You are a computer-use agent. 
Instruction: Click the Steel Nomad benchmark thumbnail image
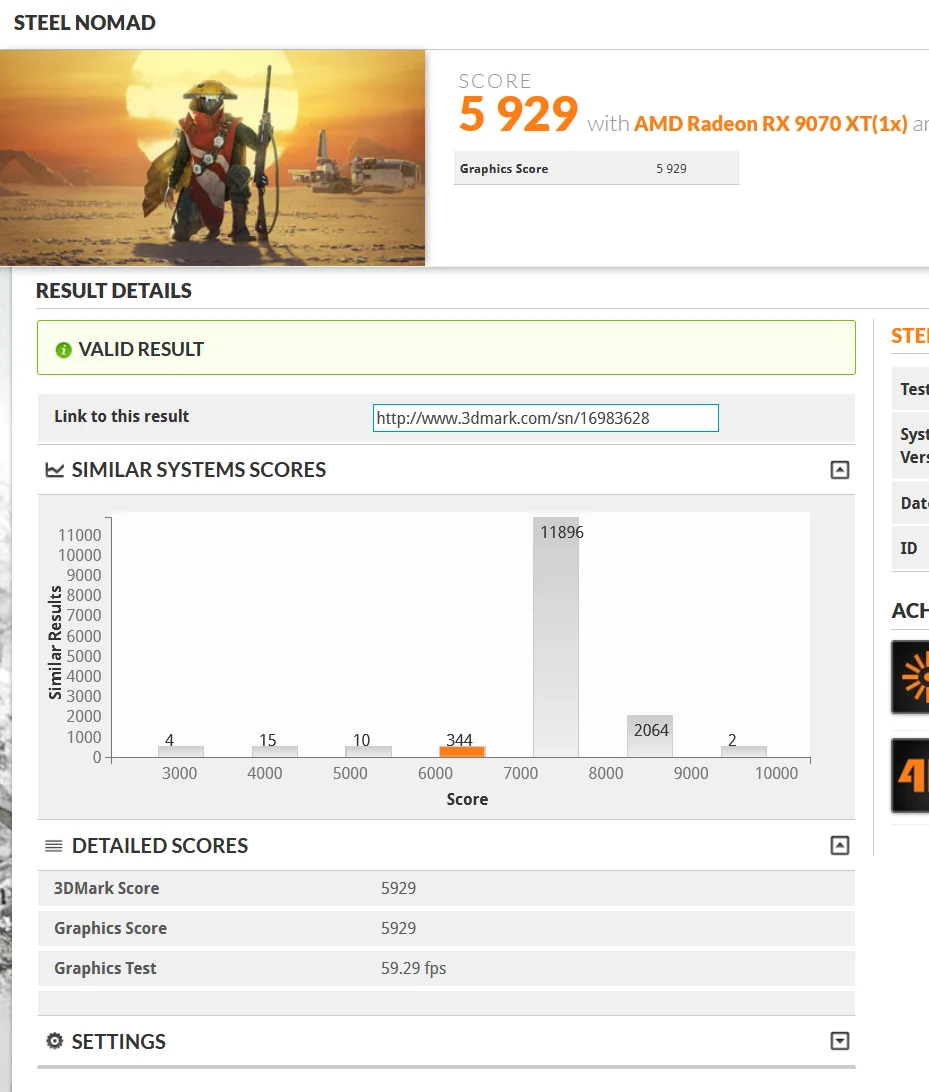click(x=212, y=157)
